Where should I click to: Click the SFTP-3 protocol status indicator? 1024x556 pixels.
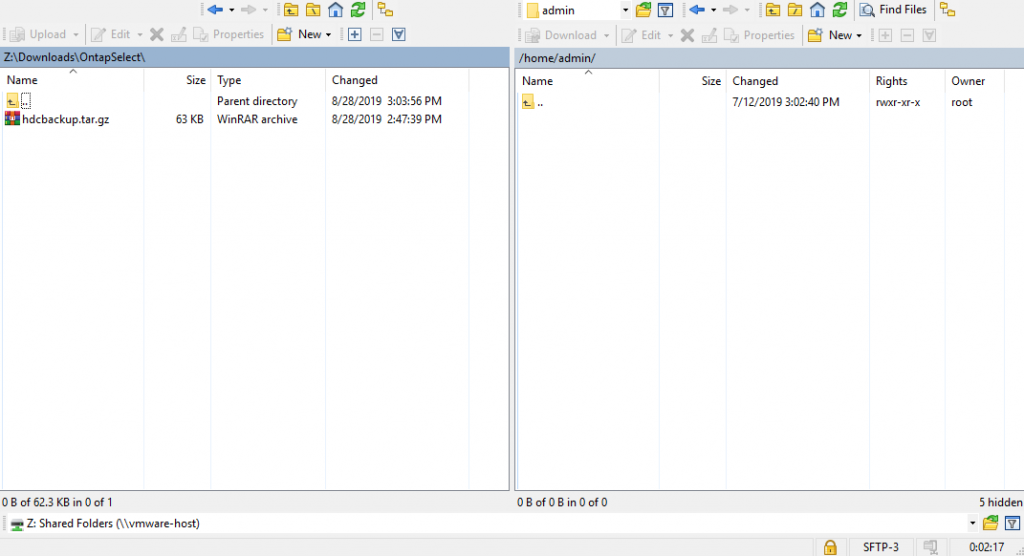880,548
